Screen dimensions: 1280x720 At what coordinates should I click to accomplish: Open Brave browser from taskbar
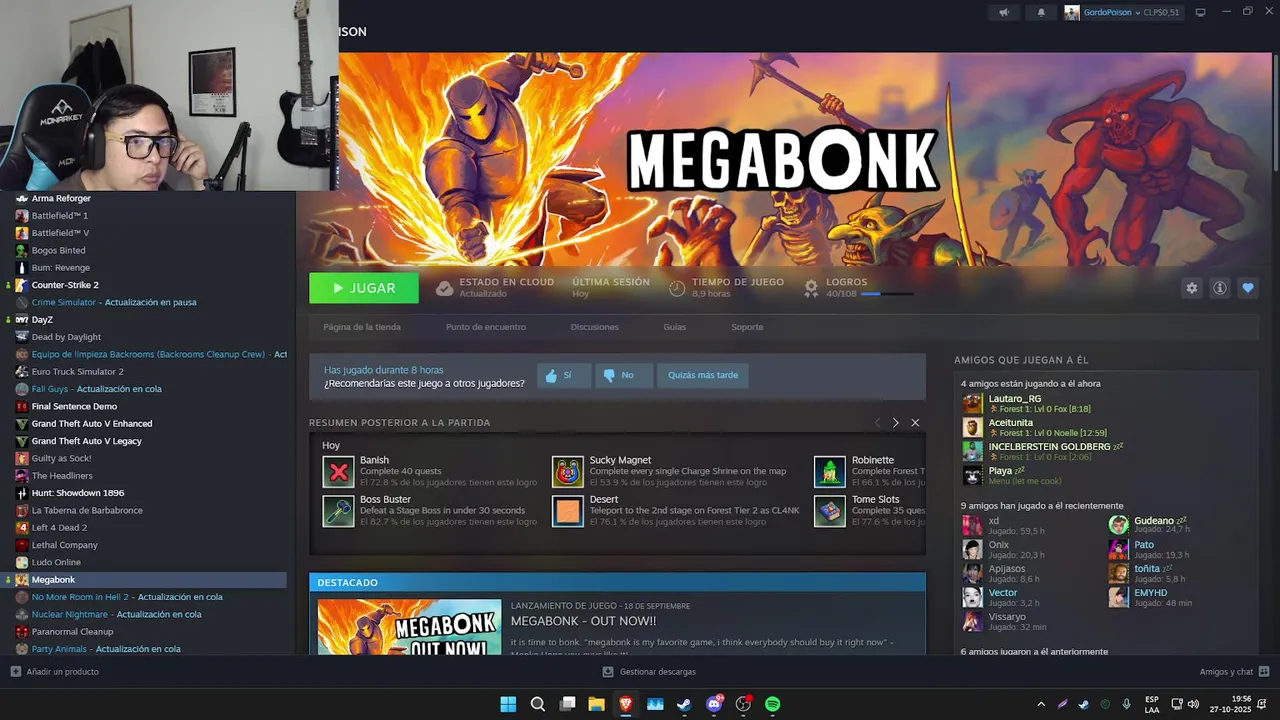(626, 704)
